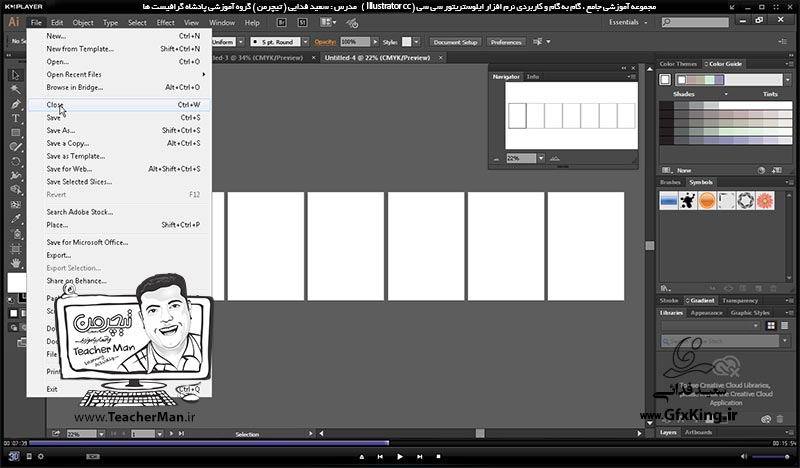The image size is (800, 468).
Task: Choose Place... from File menu
Action: (119, 225)
